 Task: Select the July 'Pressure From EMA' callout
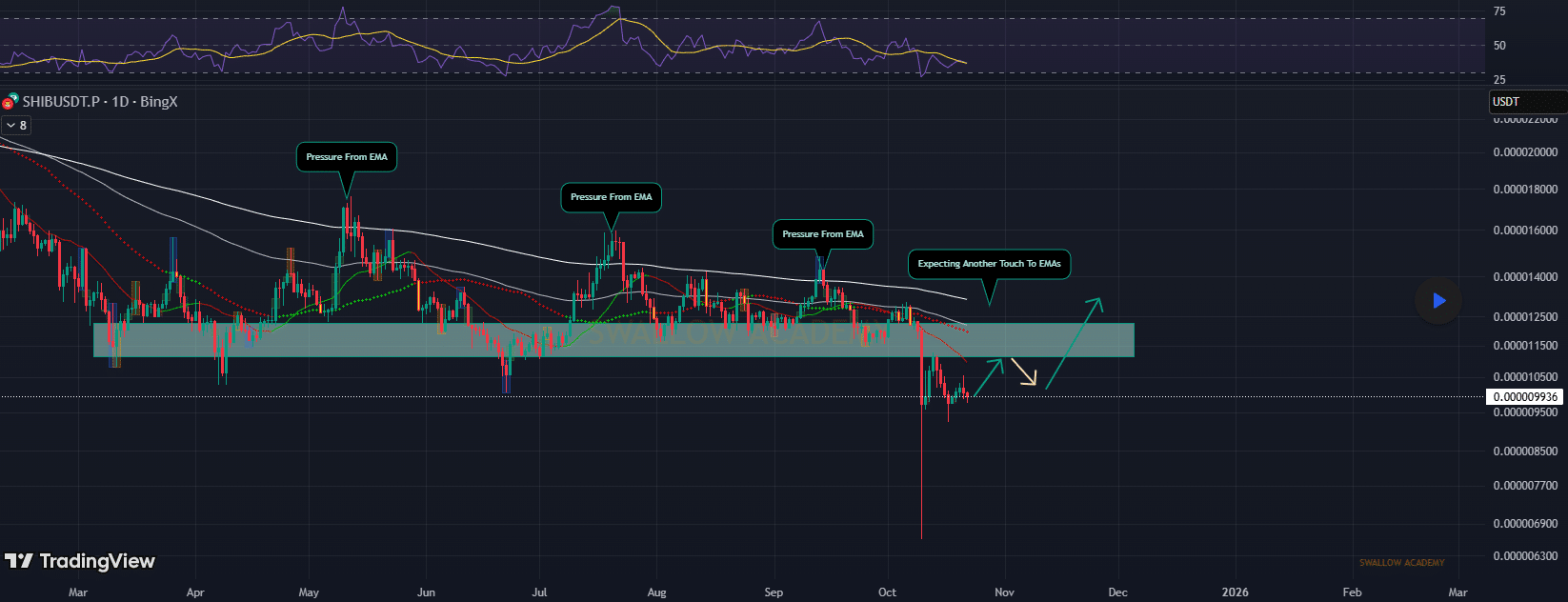point(612,197)
